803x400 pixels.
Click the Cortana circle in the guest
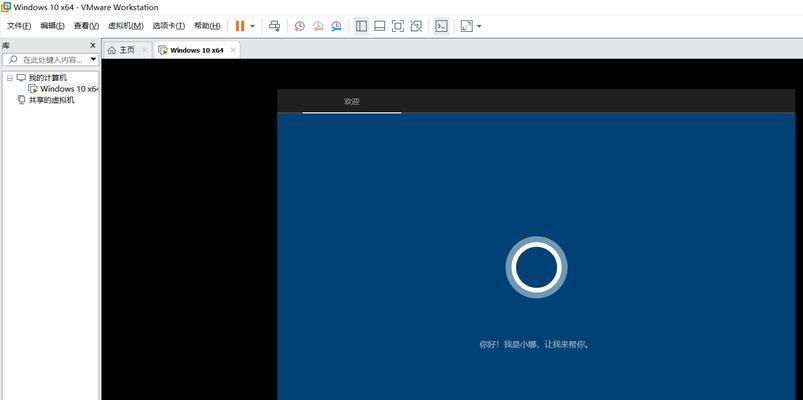[536, 267]
